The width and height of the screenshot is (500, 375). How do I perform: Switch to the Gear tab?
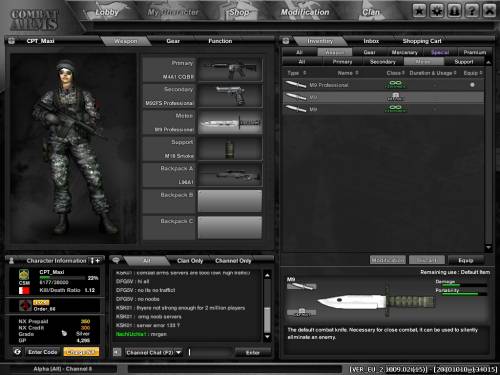pyautogui.click(x=173, y=41)
